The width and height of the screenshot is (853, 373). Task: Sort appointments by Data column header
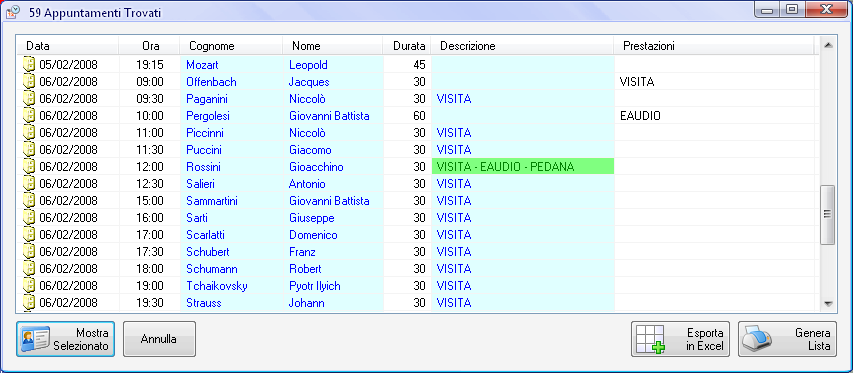[x=68, y=46]
